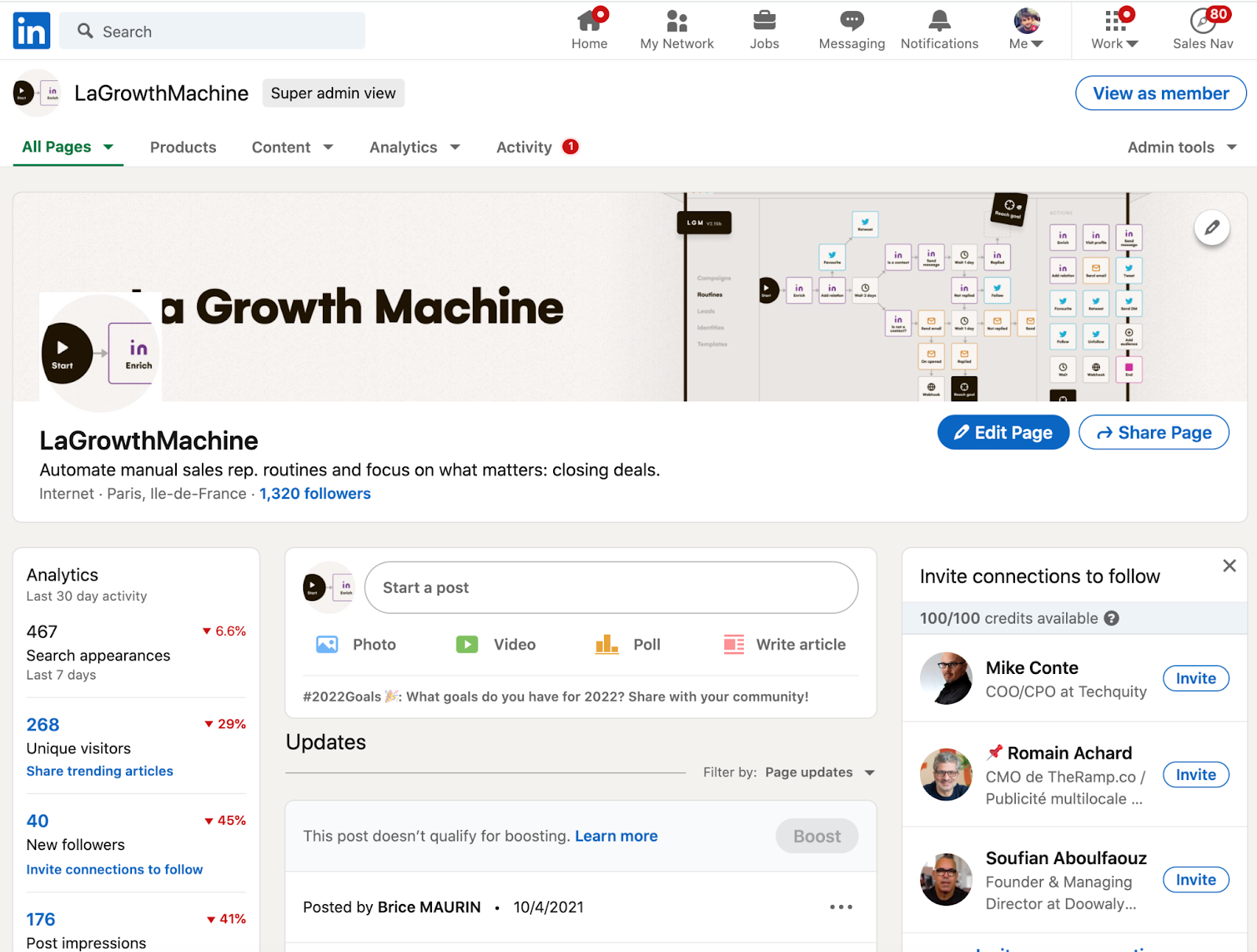Click Mike Conte's name

point(1032,668)
